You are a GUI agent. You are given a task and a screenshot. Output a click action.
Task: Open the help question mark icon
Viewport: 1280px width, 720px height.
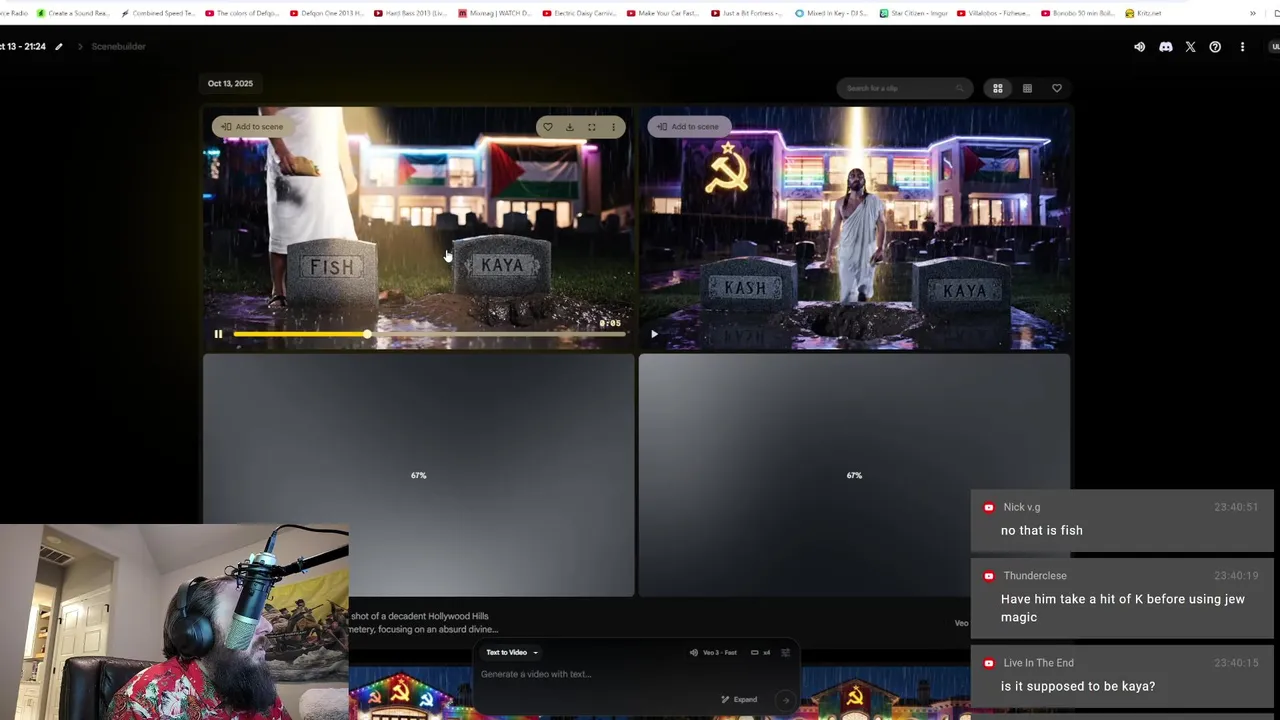[1215, 47]
